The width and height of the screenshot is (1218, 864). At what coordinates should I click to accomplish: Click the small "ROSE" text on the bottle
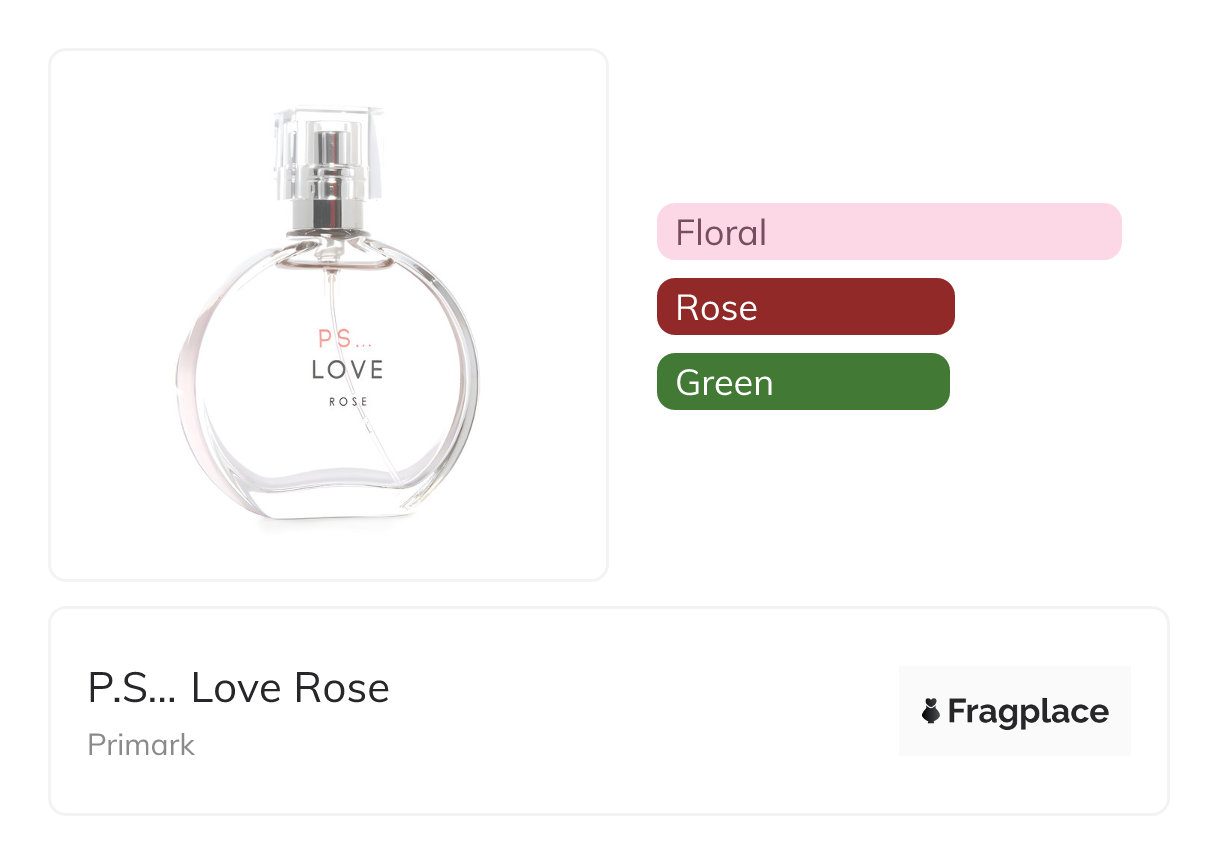coord(348,402)
